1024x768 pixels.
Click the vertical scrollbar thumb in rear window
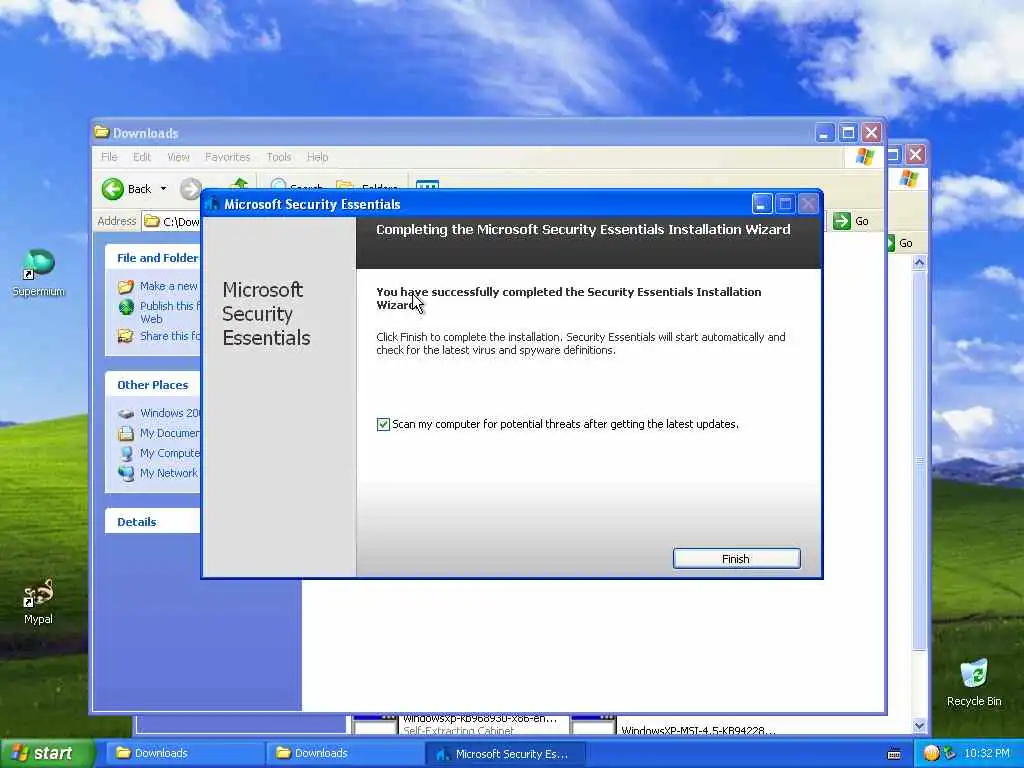919,460
